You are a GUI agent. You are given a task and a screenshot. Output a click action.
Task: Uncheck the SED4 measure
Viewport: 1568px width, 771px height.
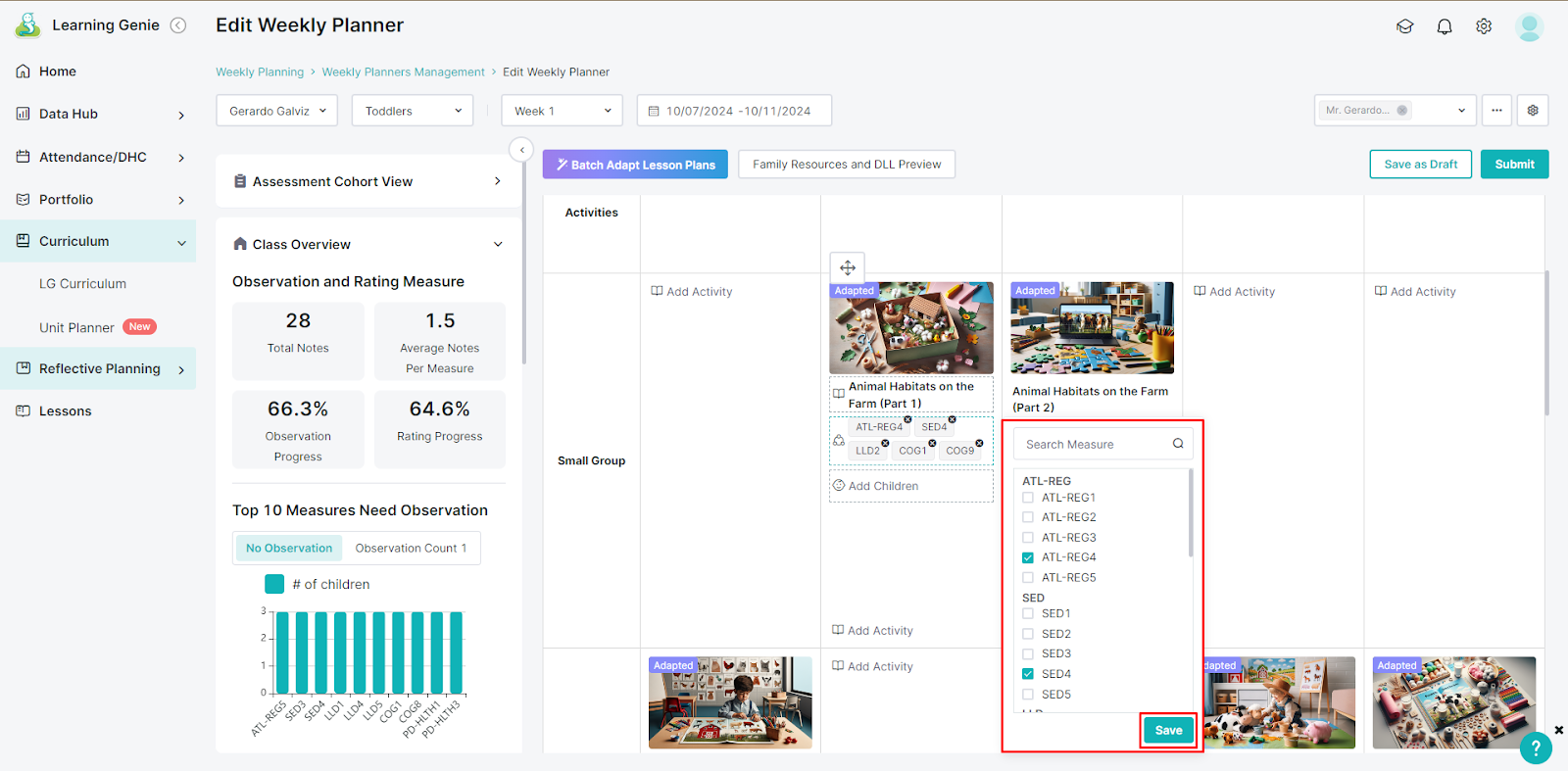coord(1028,674)
